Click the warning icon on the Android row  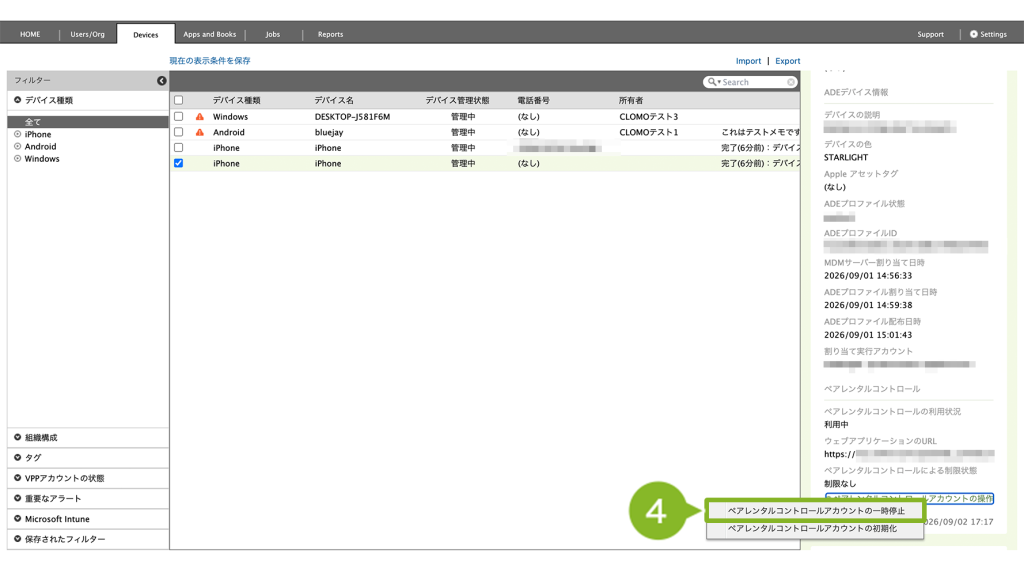pyautogui.click(x=200, y=133)
